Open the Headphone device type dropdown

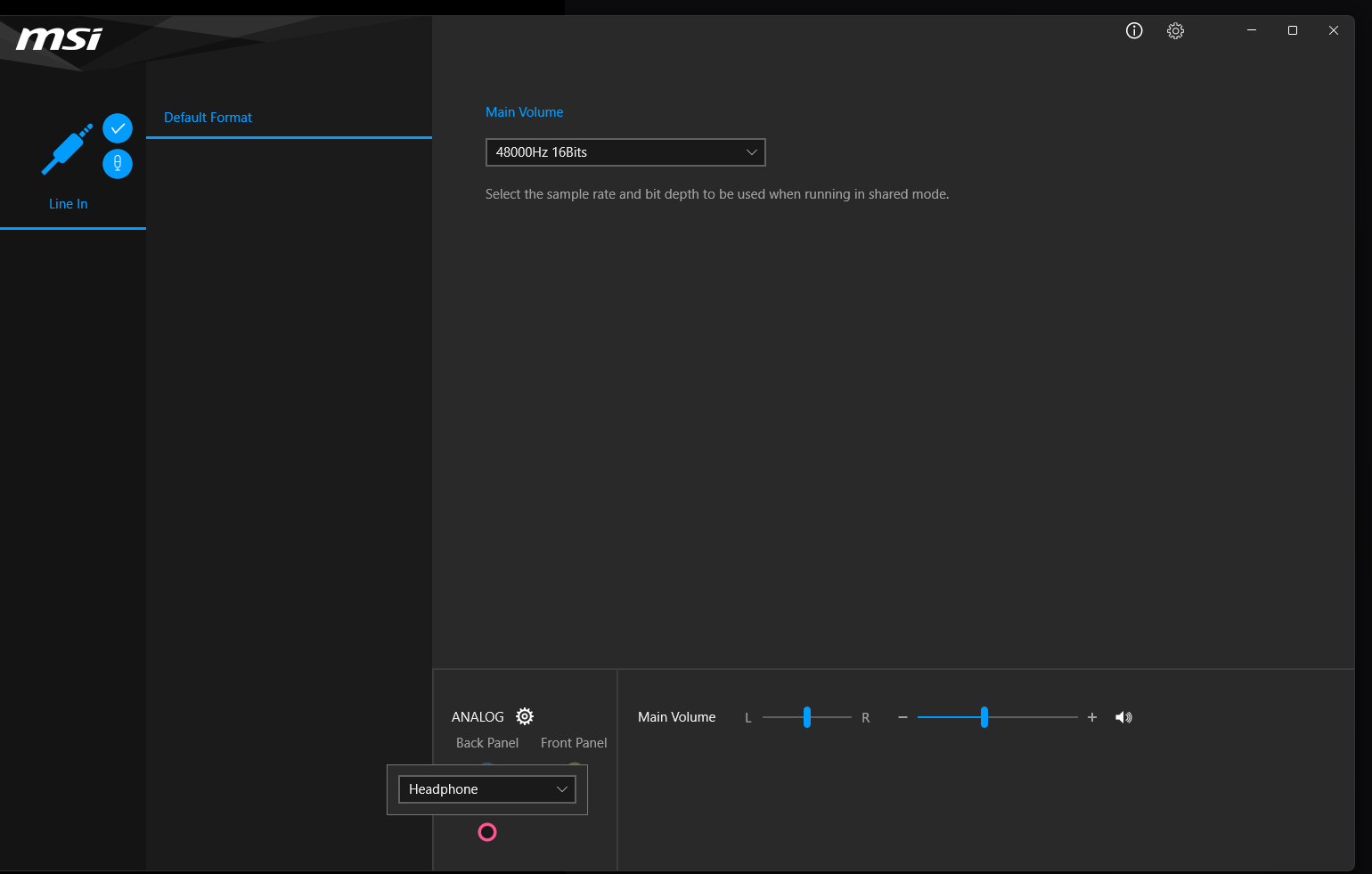tap(487, 789)
